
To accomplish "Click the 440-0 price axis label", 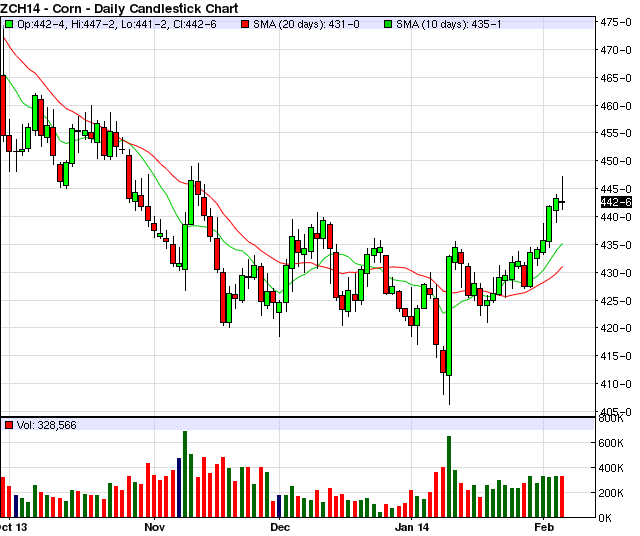I will 616,217.
